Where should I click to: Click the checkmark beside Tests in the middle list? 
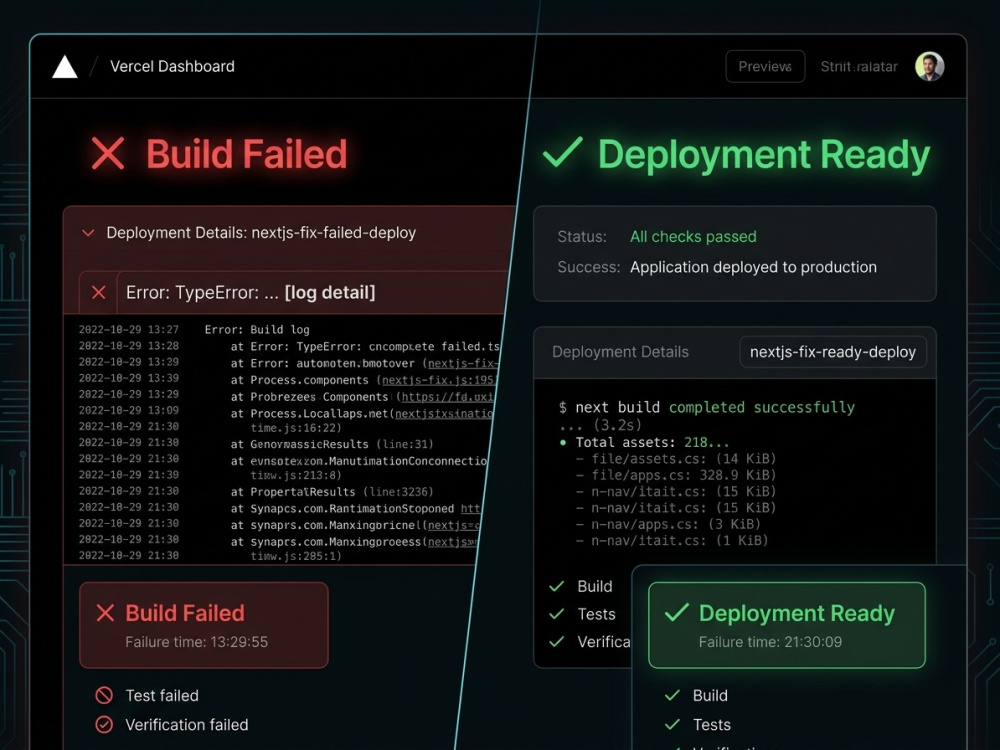click(x=557, y=614)
